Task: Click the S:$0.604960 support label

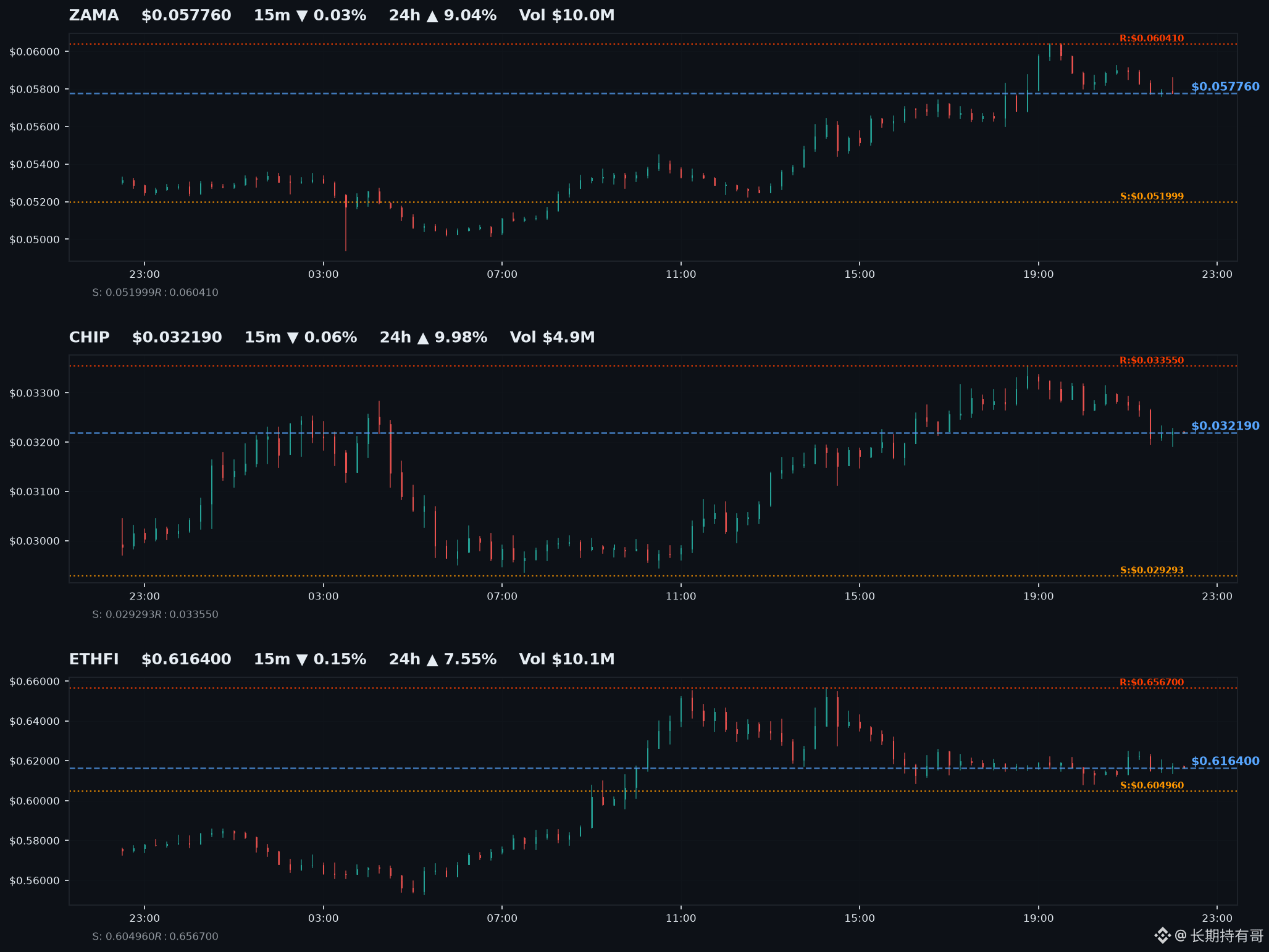Action: (1152, 785)
